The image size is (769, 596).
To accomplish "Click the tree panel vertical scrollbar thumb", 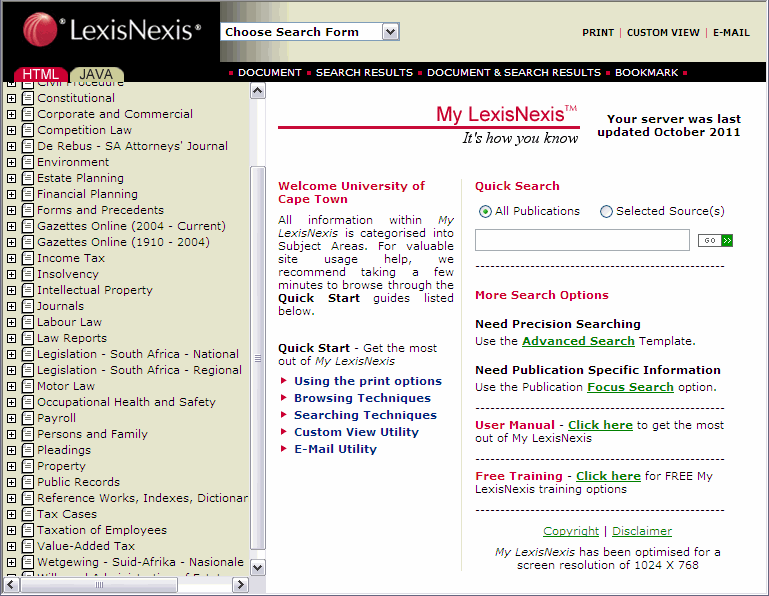I will tap(258, 358).
